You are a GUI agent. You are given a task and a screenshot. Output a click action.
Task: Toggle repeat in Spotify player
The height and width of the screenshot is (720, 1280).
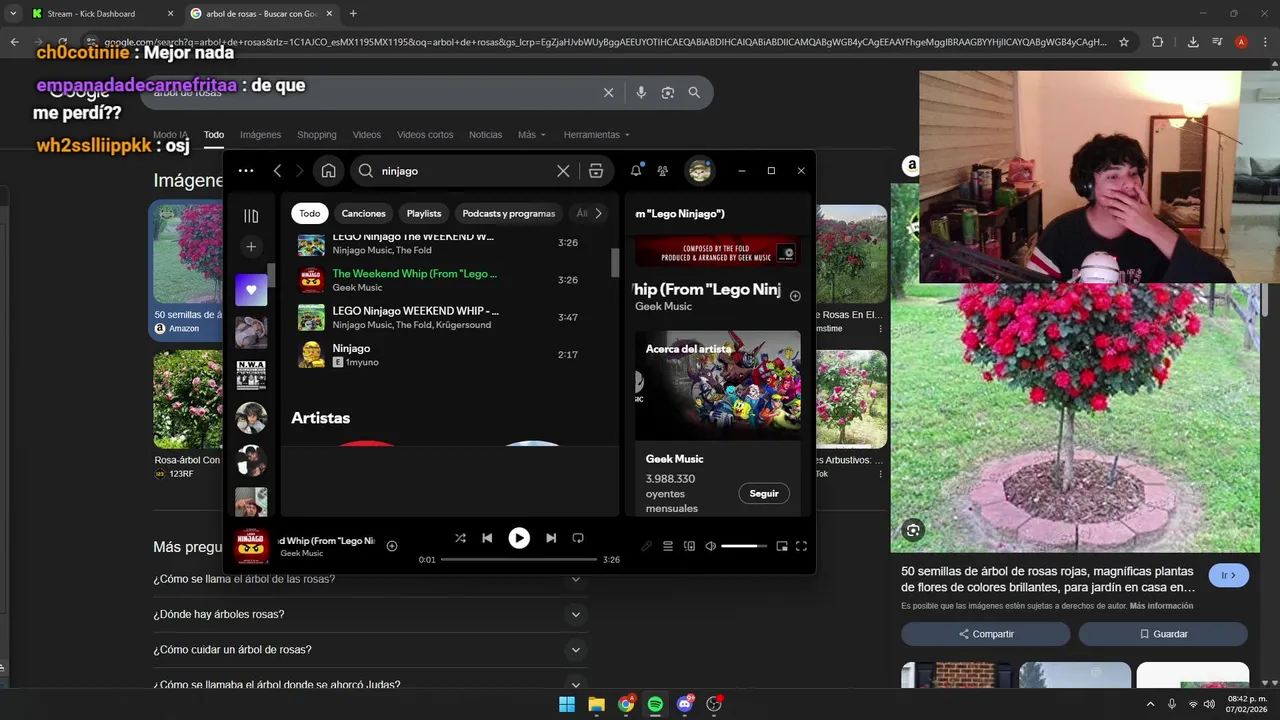578,538
